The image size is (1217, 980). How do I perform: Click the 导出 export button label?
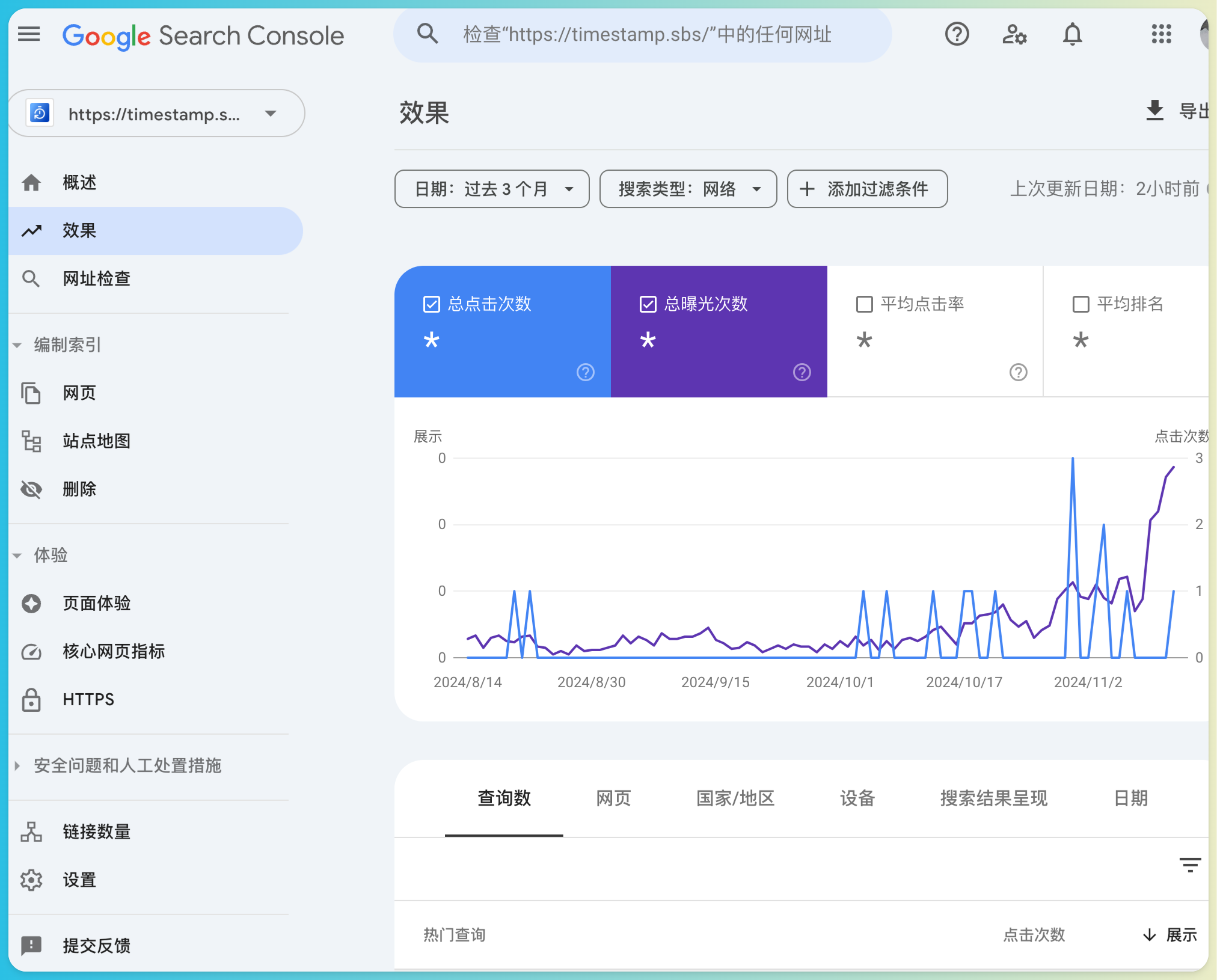pyautogui.click(x=1194, y=111)
